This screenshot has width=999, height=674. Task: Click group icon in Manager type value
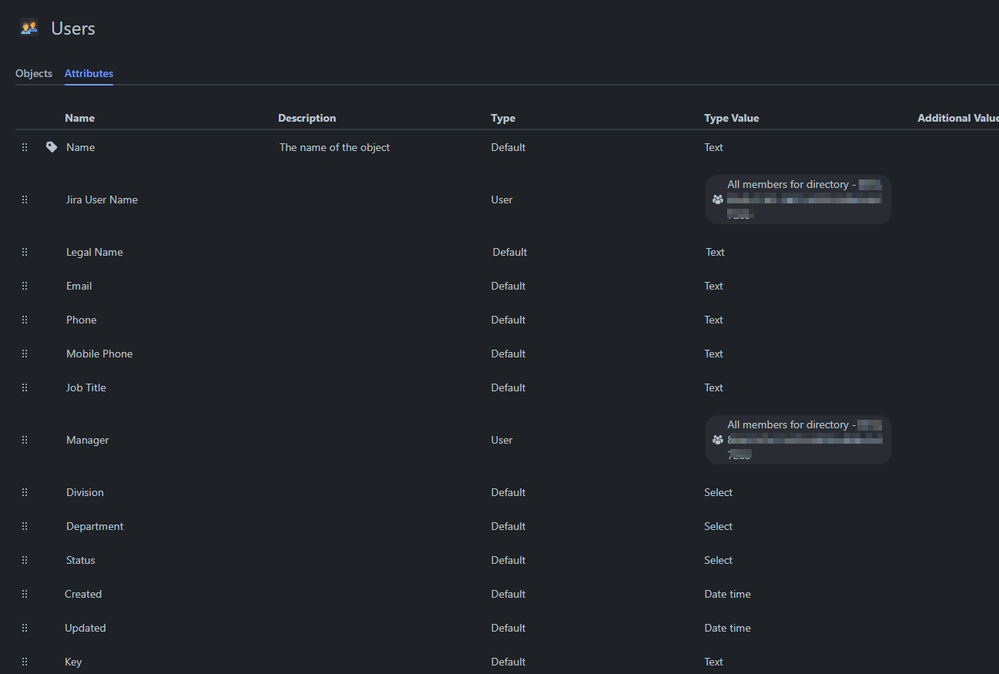click(717, 440)
